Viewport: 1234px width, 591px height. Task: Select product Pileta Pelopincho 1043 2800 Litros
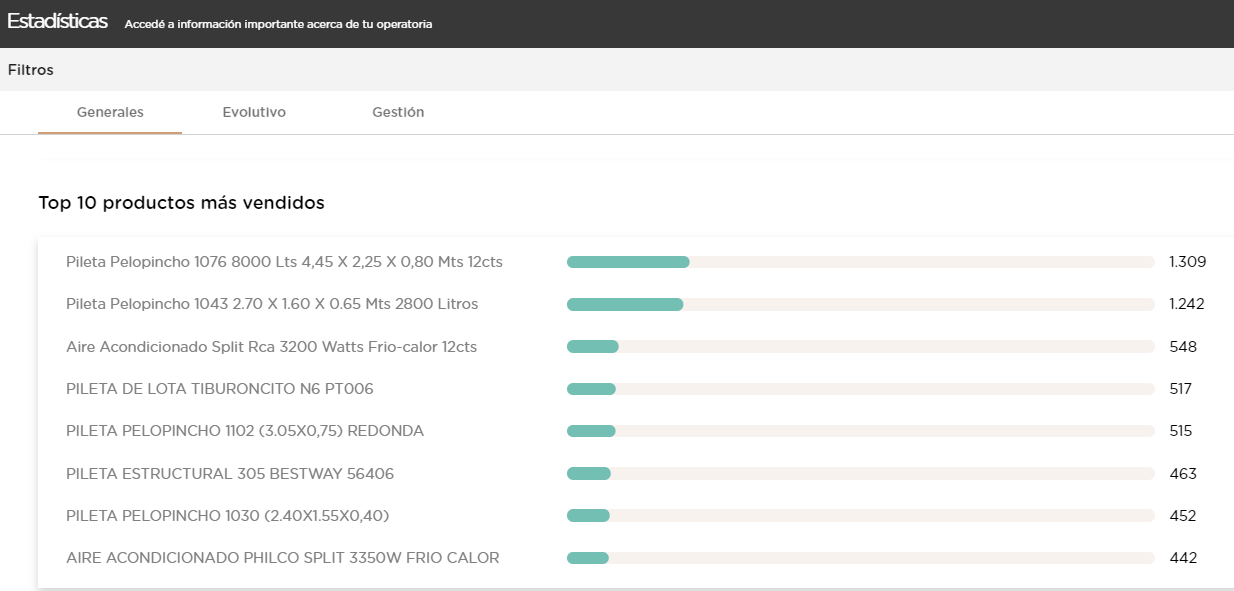tap(272, 304)
